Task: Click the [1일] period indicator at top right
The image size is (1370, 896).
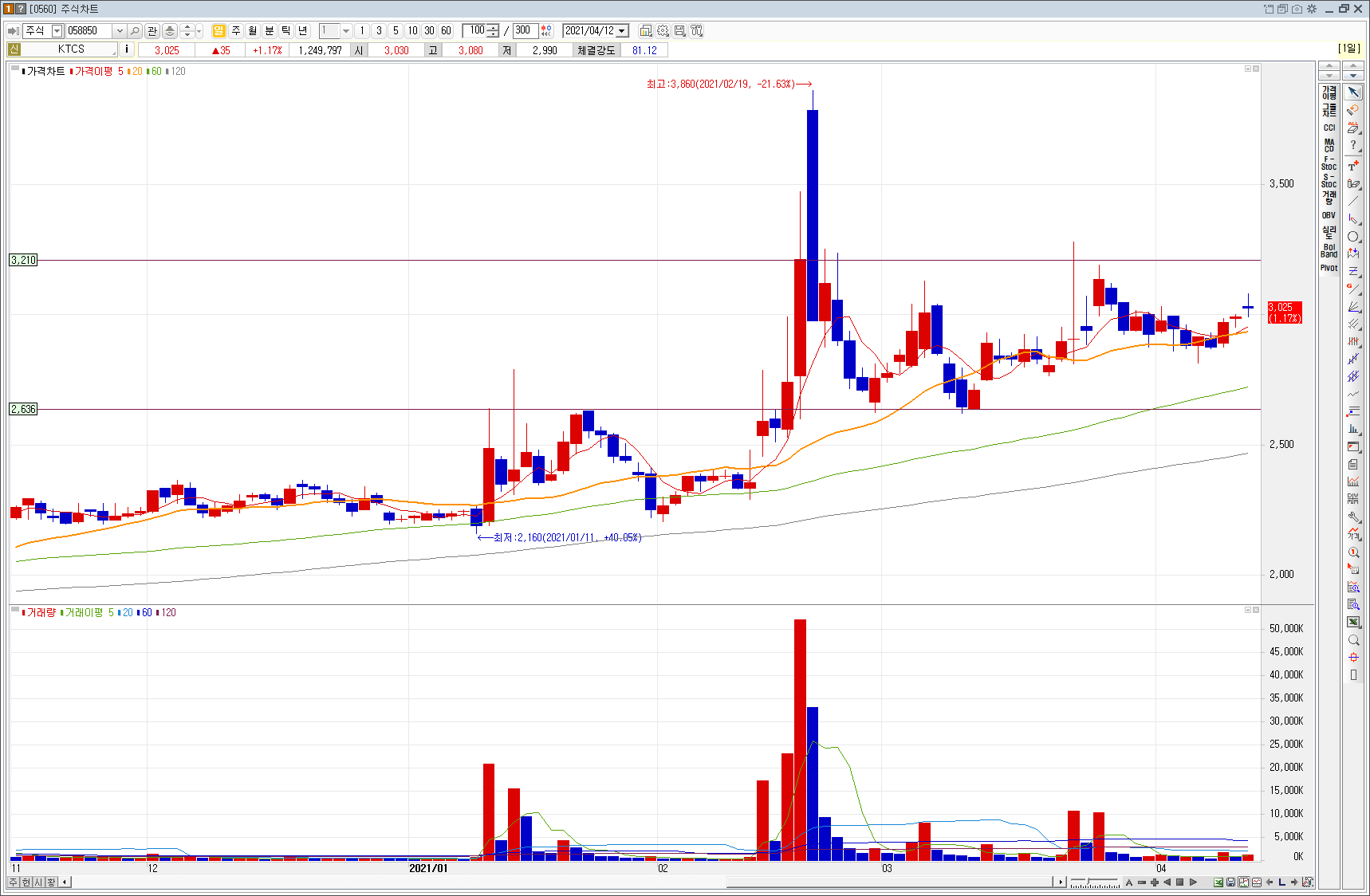Action: 1349,49
